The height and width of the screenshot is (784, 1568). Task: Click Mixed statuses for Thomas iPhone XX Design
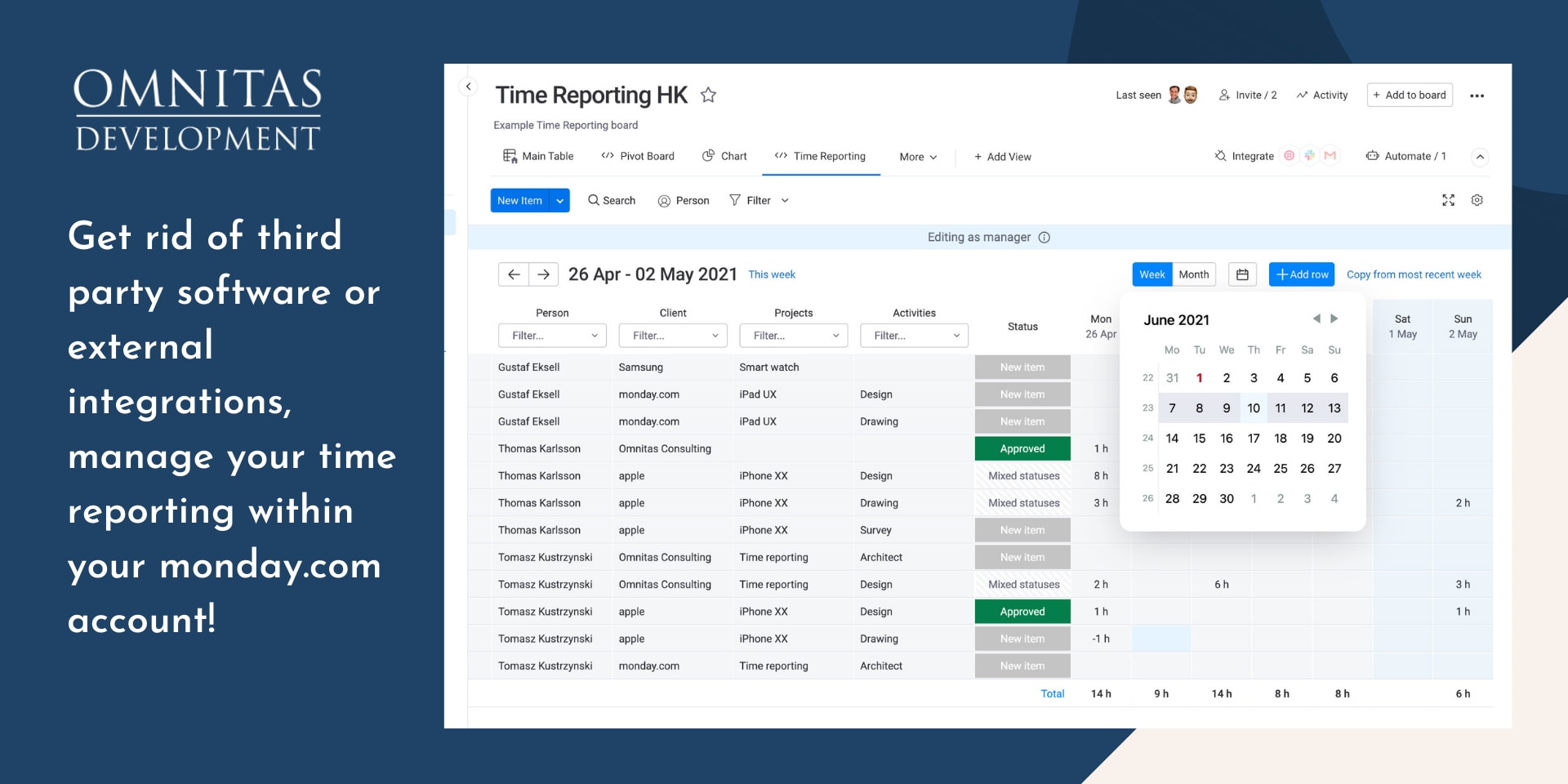1022,476
